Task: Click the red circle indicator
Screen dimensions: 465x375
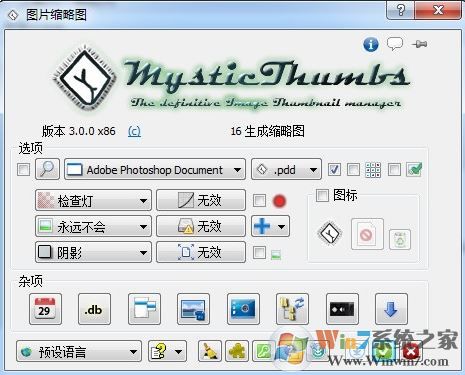Action: pos(279,201)
